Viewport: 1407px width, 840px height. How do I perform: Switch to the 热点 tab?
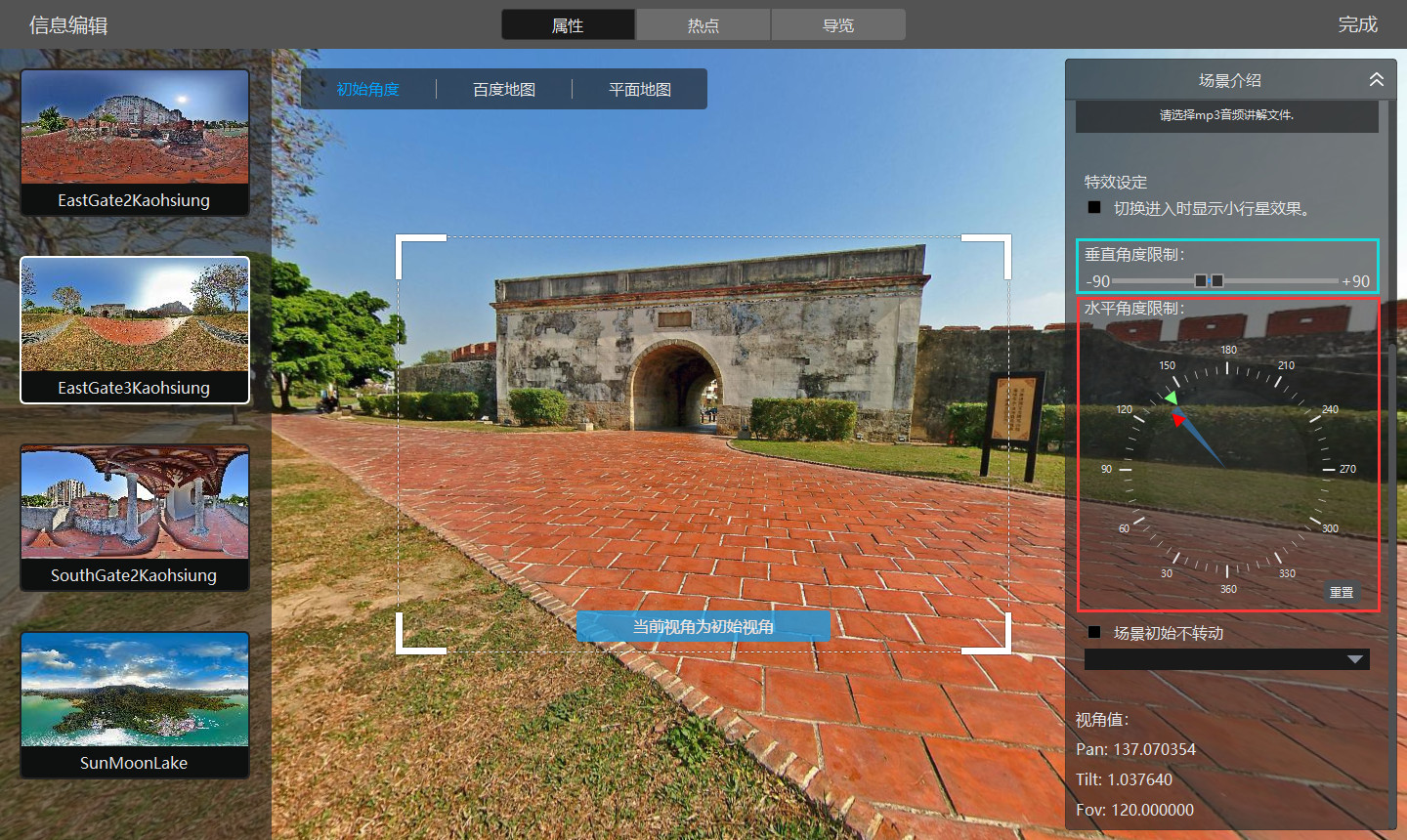click(x=703, y=25)
